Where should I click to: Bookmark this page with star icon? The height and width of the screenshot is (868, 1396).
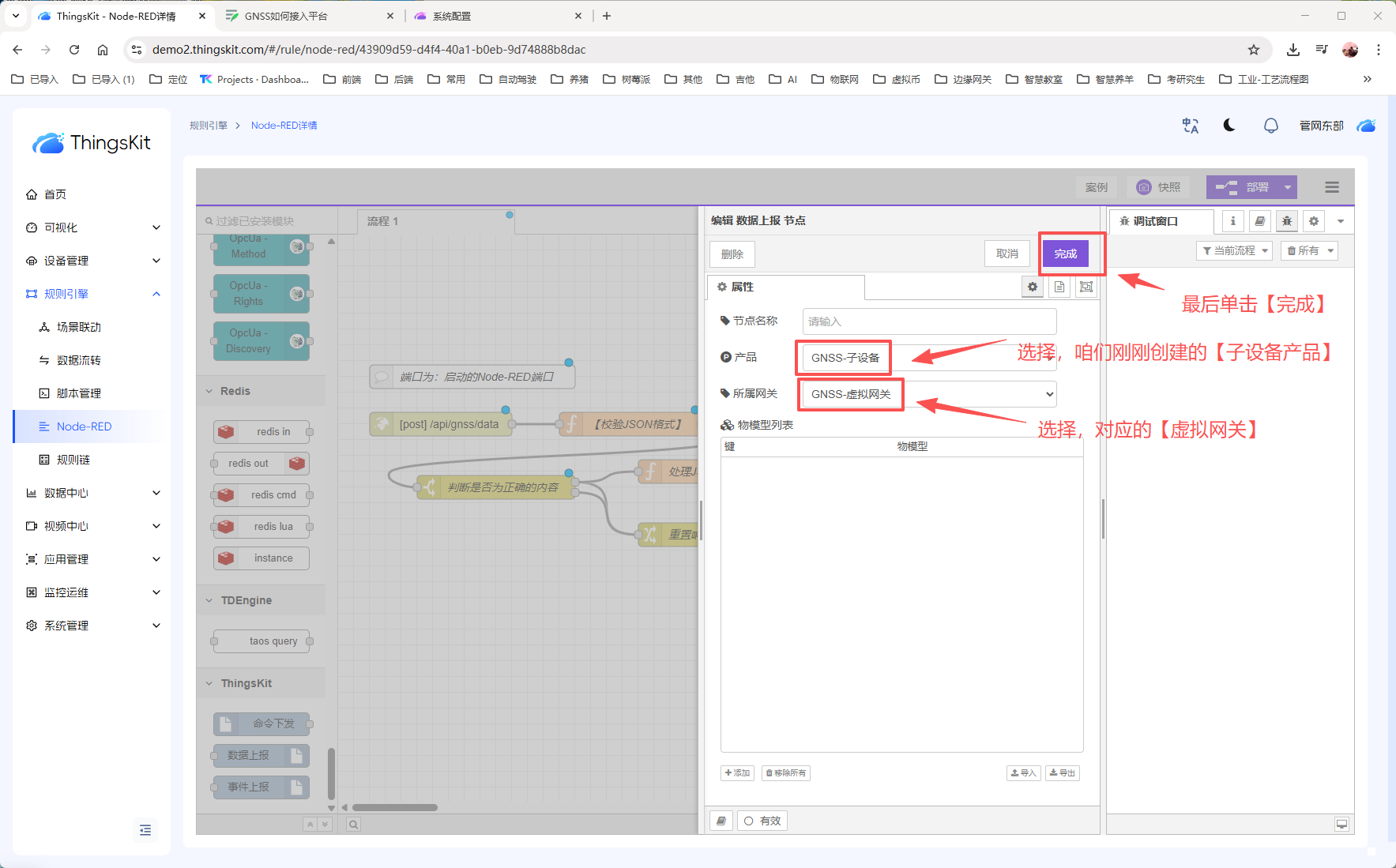(1253, 50)
